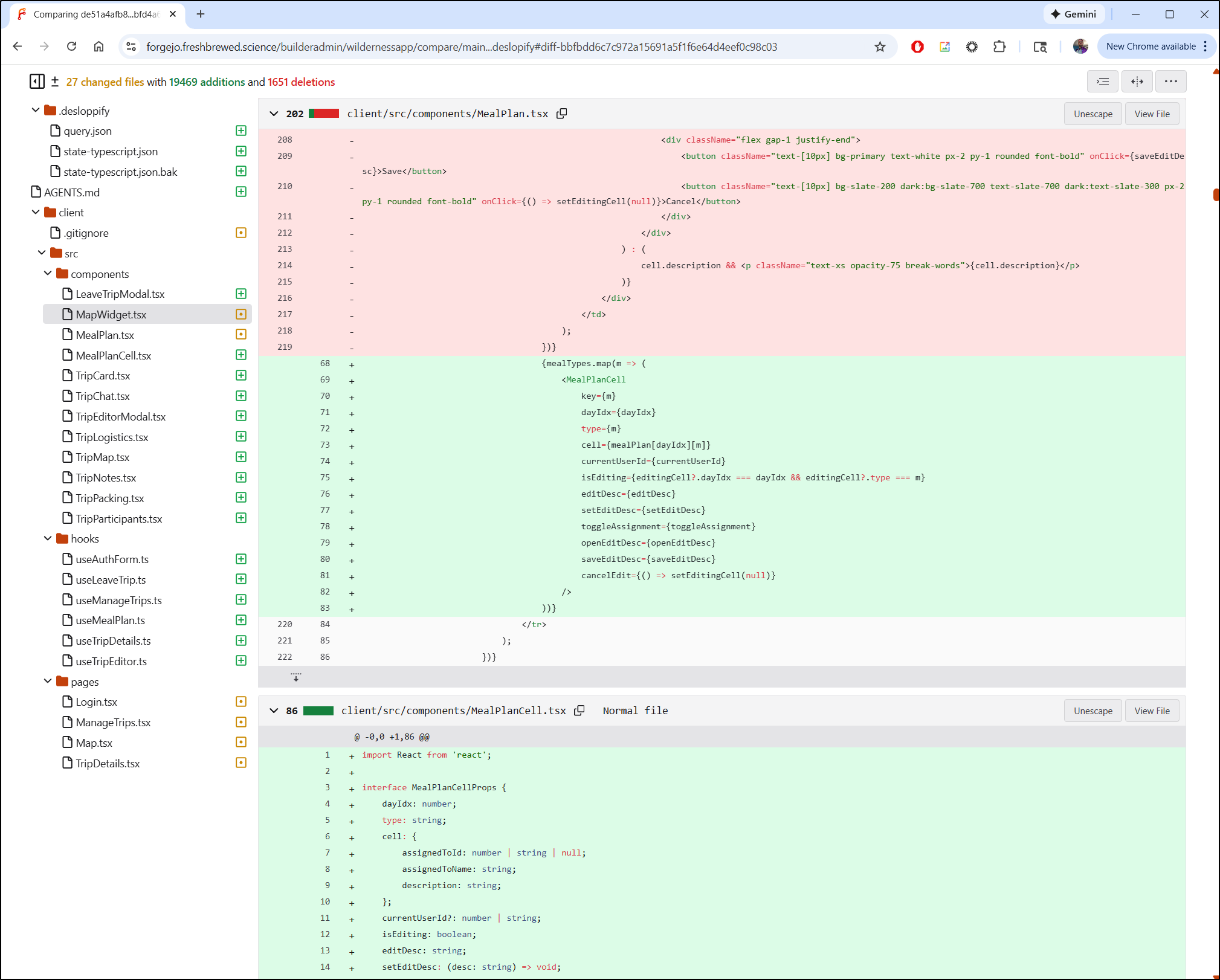The width and height of the screenshot is (1220, 980).
Task: Click the browser address bar URL
Action: [x=461, y=47]
